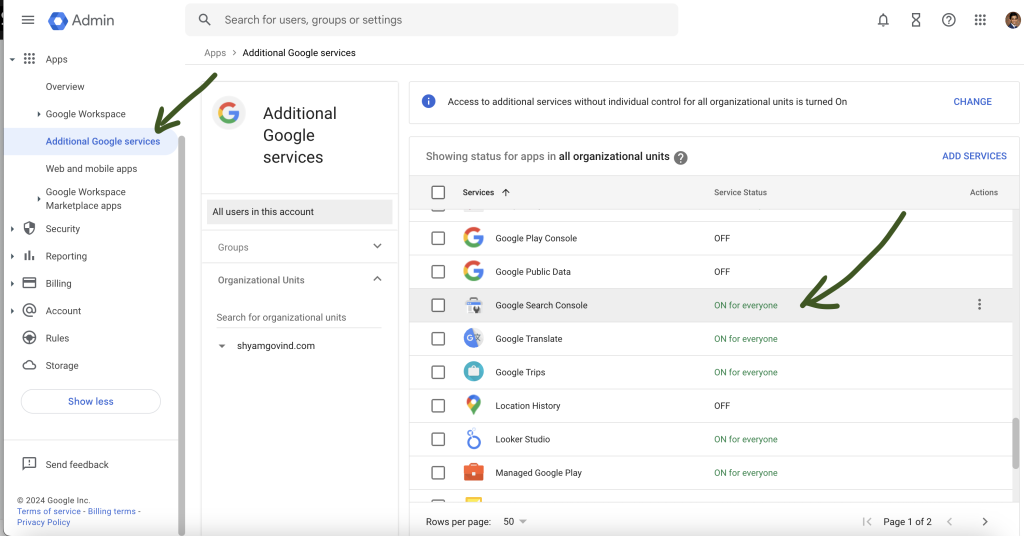Open the main hamburger menu

pyautogui.click(x=27, y=20)
